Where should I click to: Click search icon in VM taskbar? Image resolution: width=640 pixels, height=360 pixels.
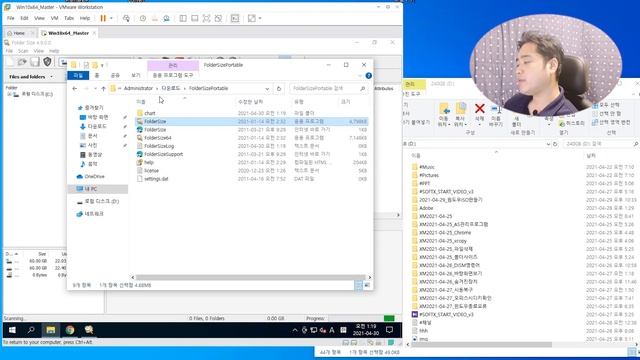[x=31, y=330]
